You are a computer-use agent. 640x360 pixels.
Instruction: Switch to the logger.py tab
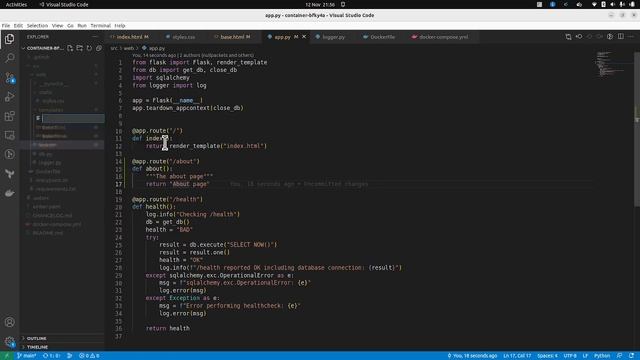coord(333,37)
